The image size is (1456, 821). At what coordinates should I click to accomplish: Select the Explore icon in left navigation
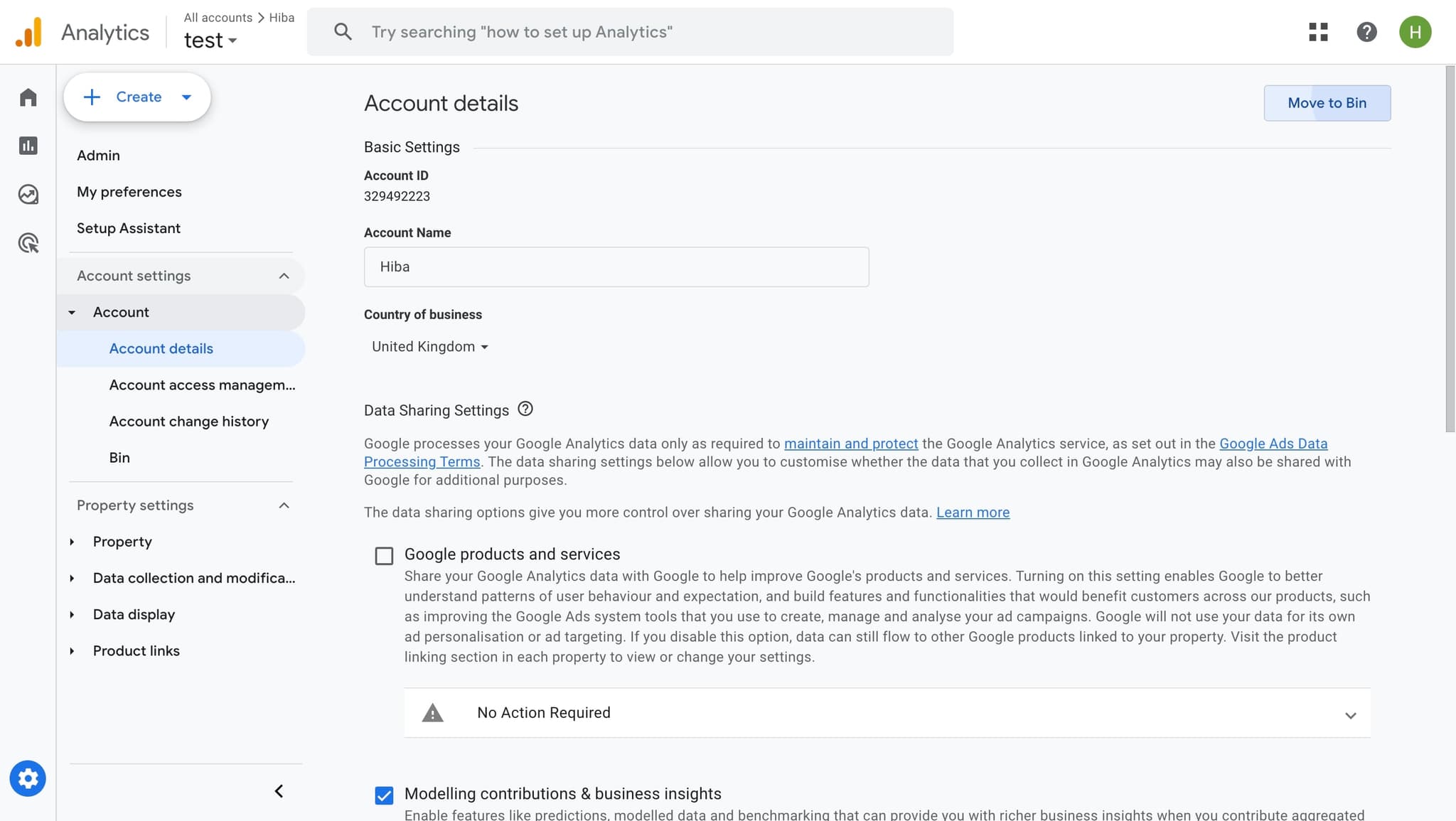(x=28, y=193)
